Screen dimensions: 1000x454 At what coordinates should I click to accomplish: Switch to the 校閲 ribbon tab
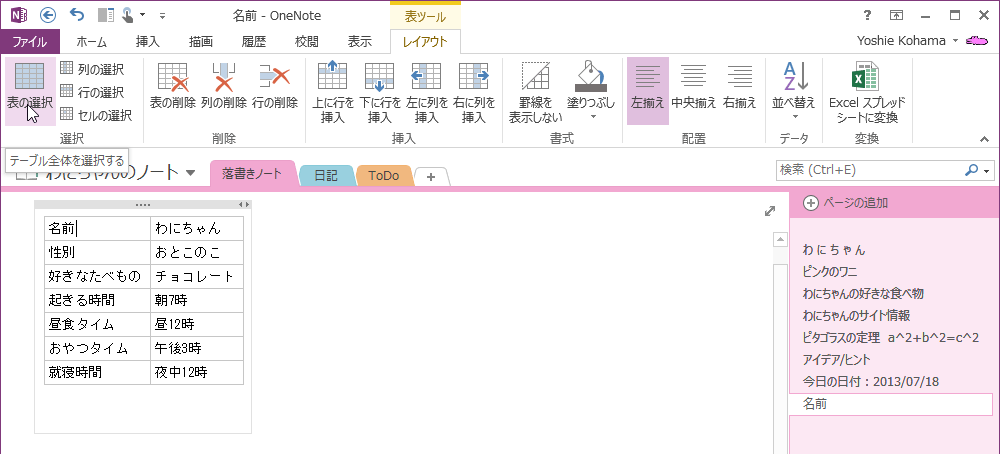pyautogui.click(x=307, y=42)
